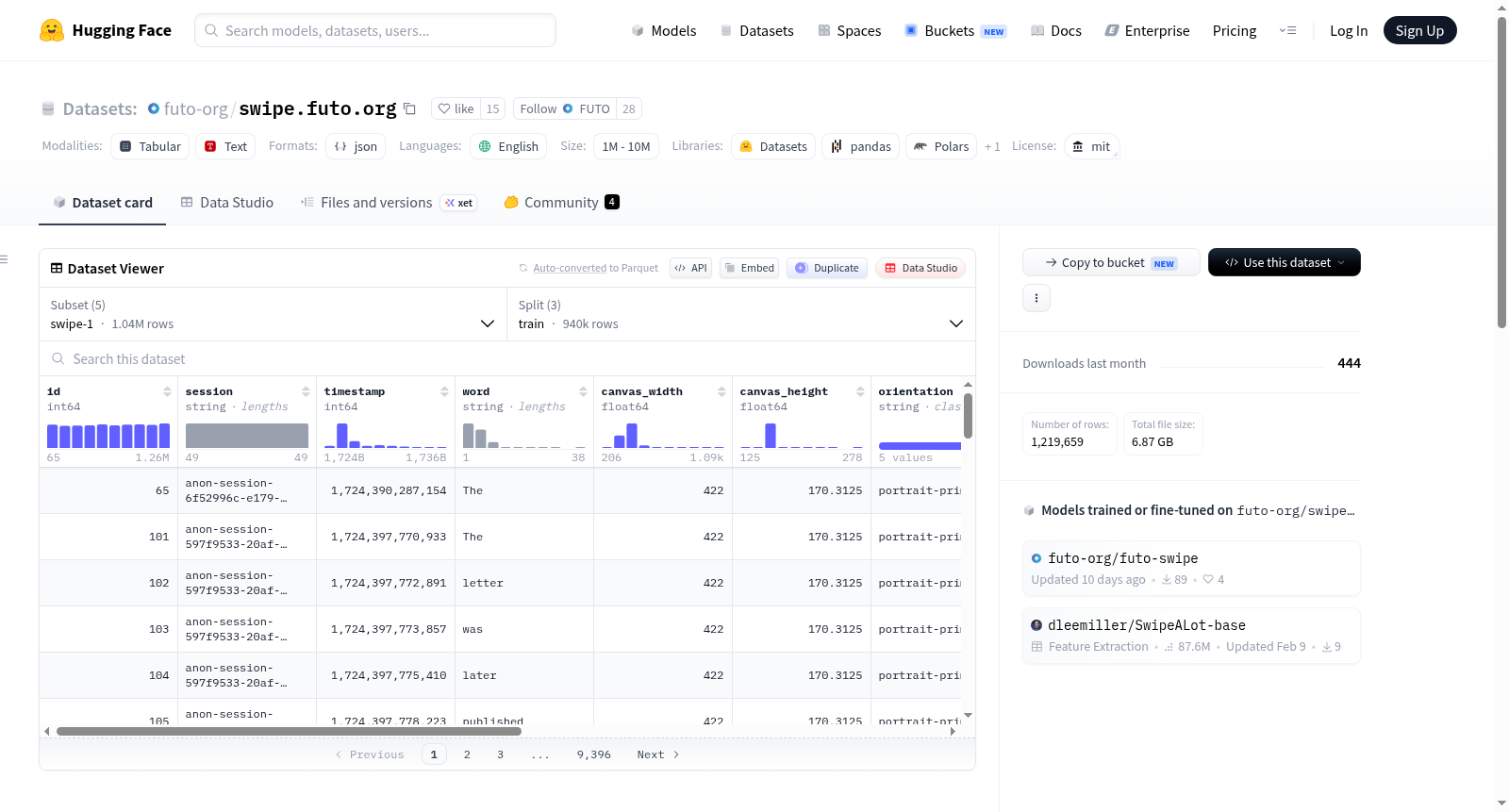Click the Datasets library tag
Viewport: 1509px width, 812px height.
coord(773,146)
